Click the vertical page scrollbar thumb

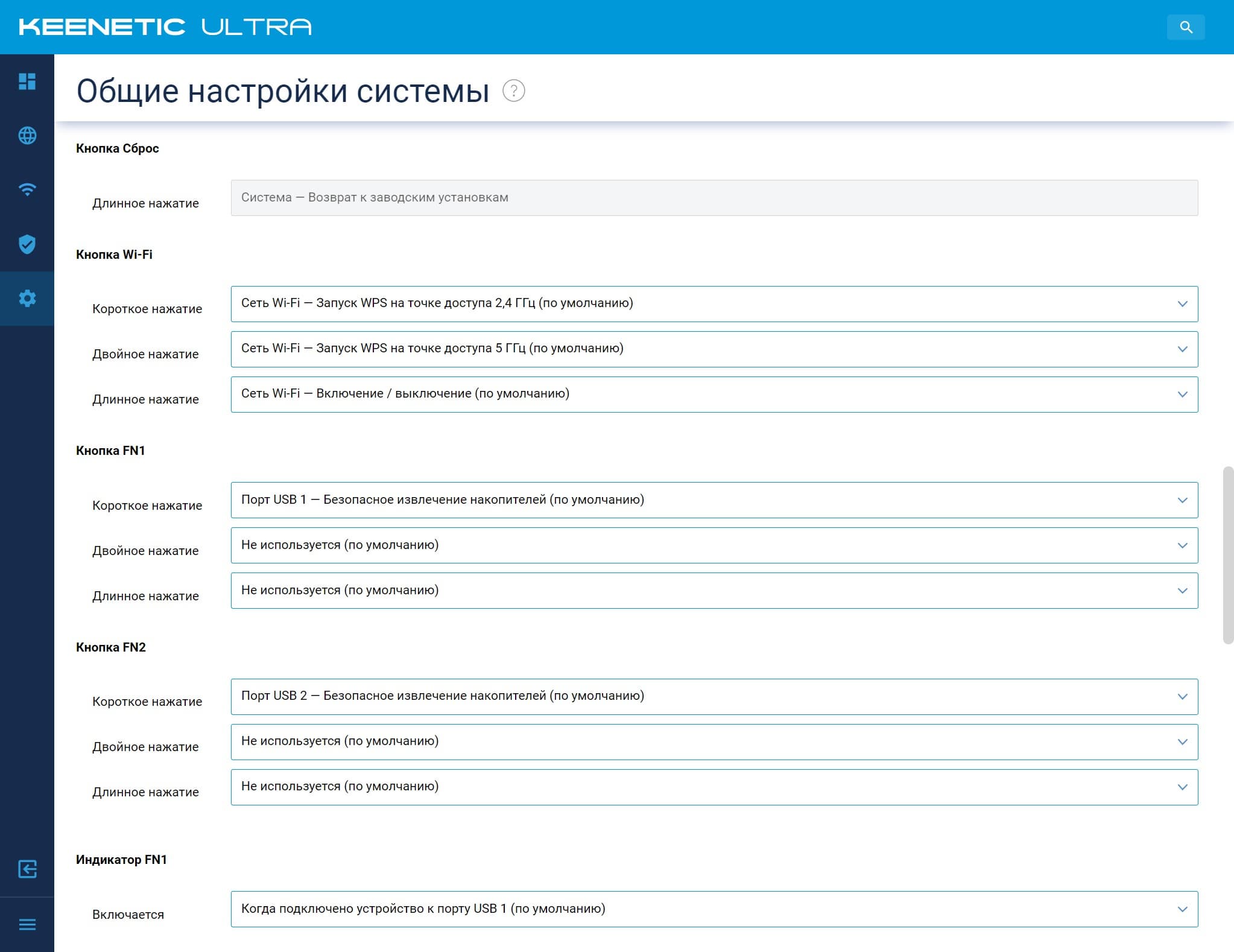coord(1227,555)
